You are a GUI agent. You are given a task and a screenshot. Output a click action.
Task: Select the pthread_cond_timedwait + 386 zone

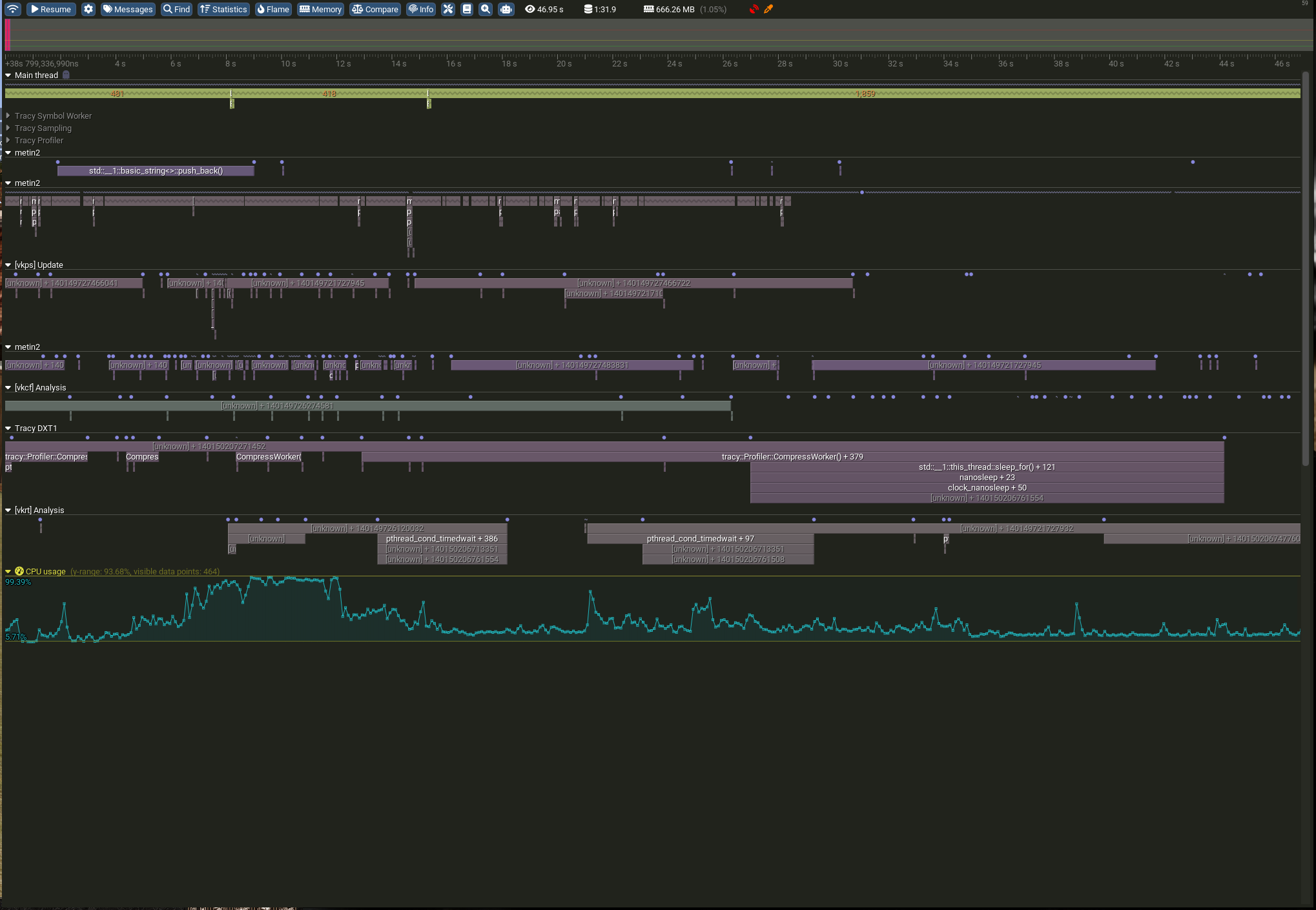pos(442,539)
